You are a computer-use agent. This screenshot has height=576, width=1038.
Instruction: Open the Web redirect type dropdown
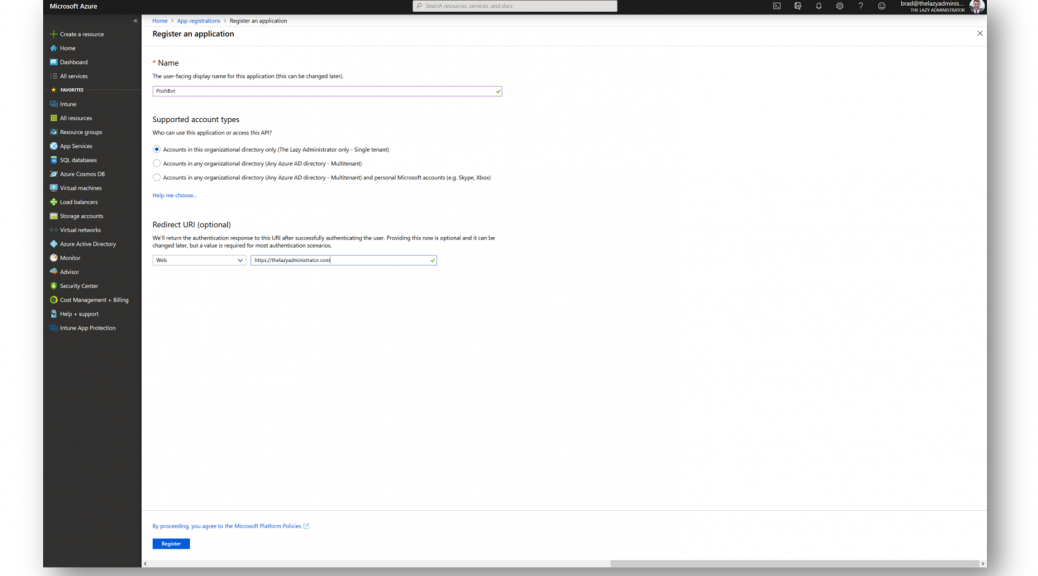pyautogui.click(x=199, y=260)
